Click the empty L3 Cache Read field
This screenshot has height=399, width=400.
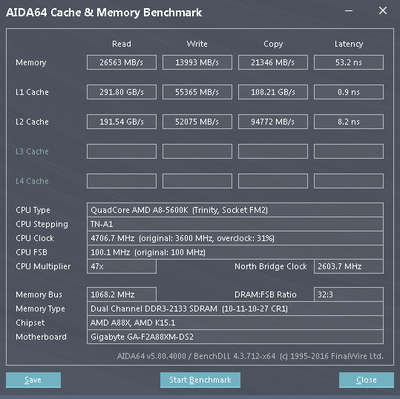(122, 151)
